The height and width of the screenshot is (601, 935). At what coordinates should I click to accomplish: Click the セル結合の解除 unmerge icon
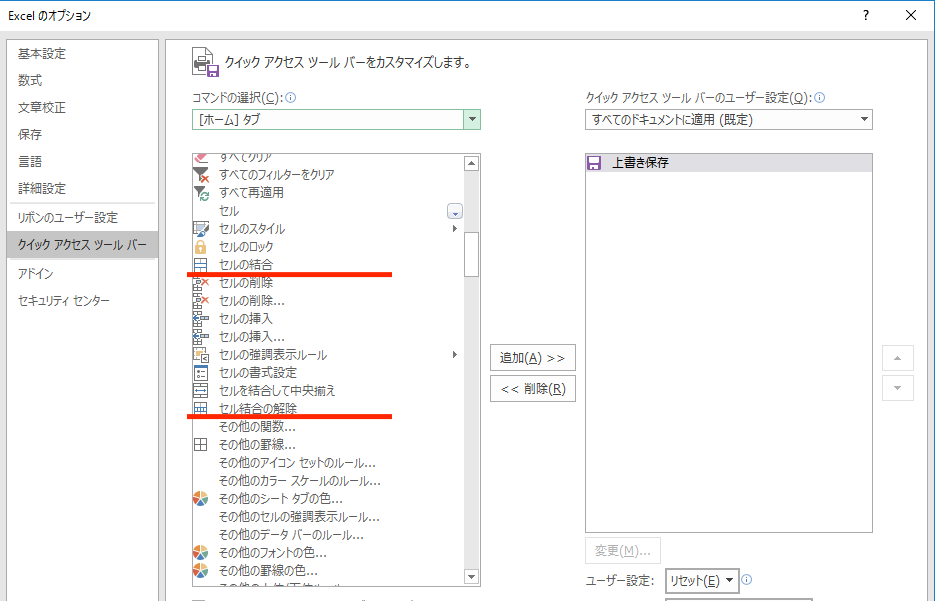coord(201,408)
